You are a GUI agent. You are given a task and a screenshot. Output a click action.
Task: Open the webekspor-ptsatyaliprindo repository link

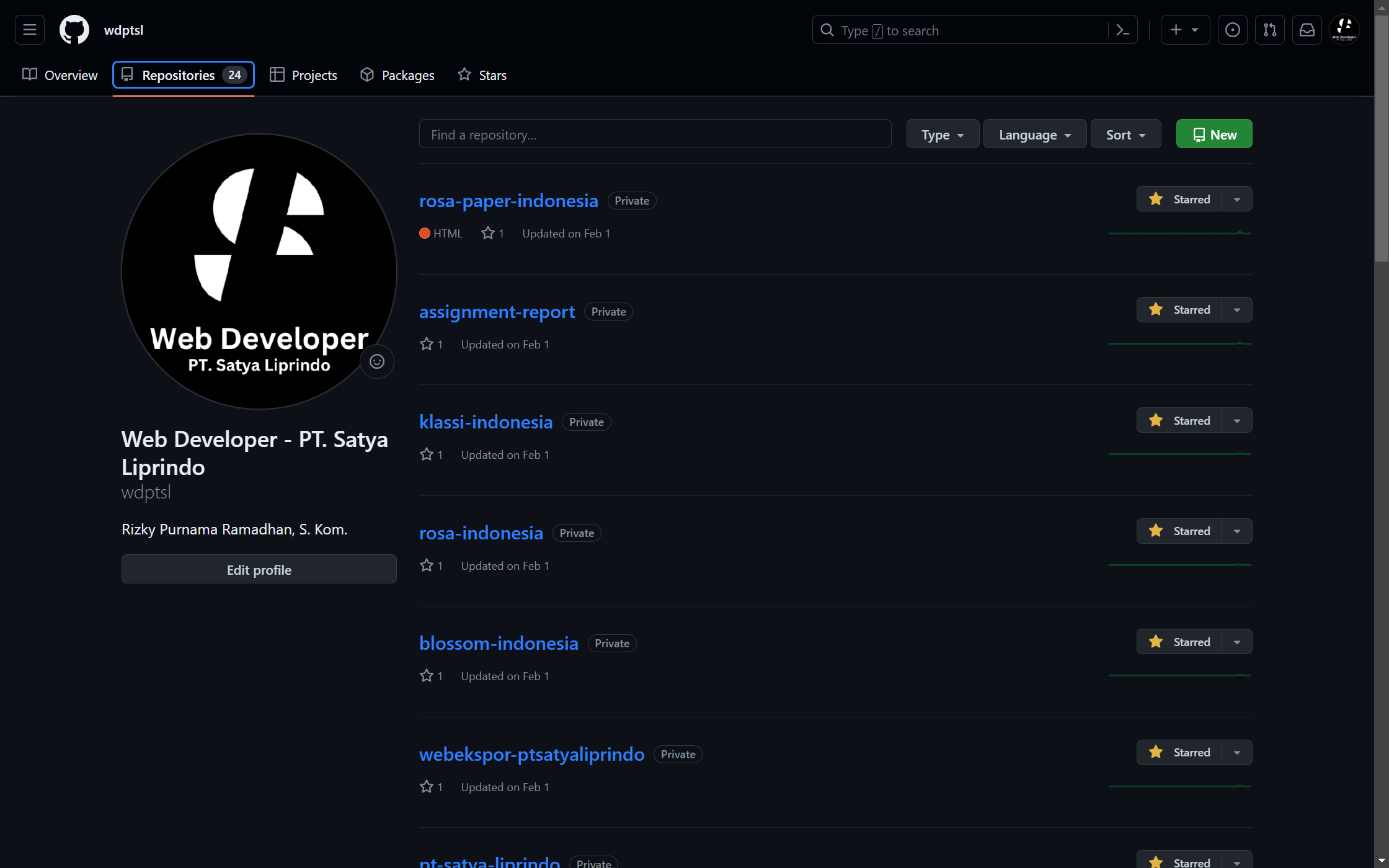(x=531, y=754)
